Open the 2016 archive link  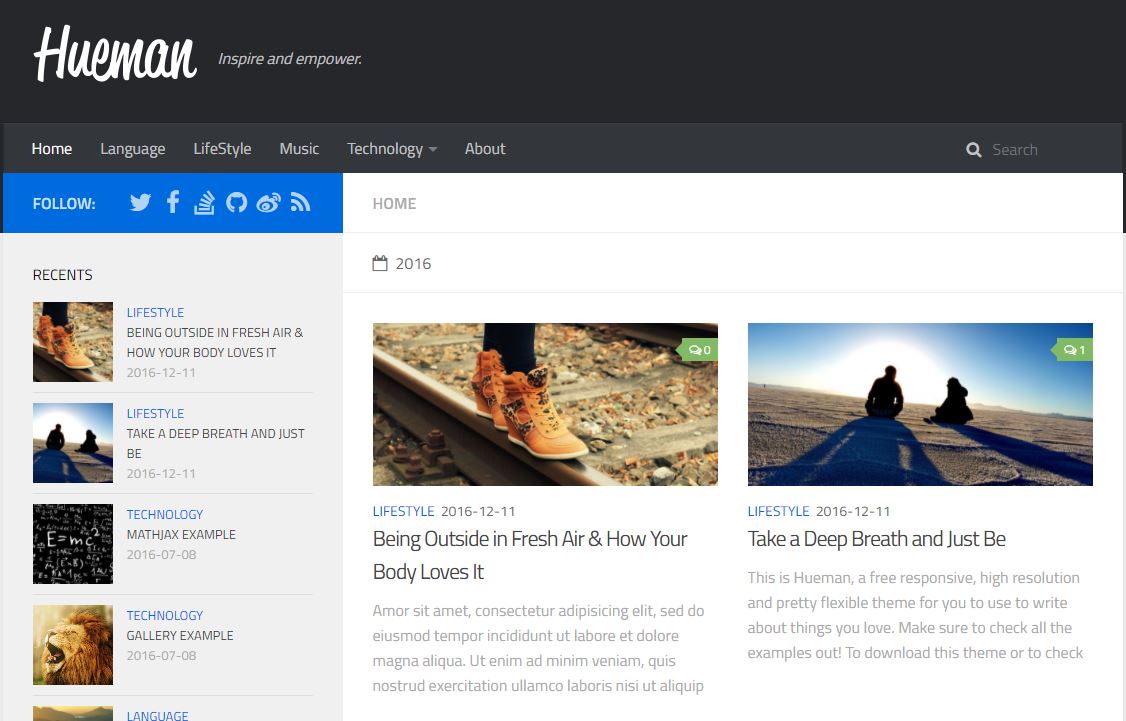(412, 264)
